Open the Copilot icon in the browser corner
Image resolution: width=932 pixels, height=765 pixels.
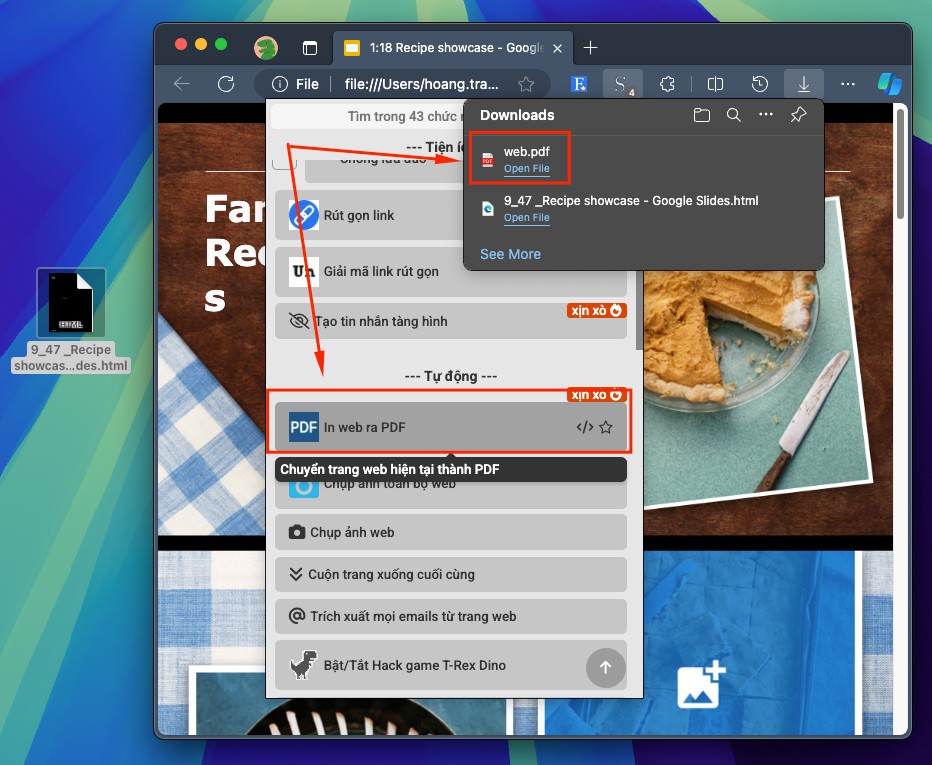tap(889, 84)
